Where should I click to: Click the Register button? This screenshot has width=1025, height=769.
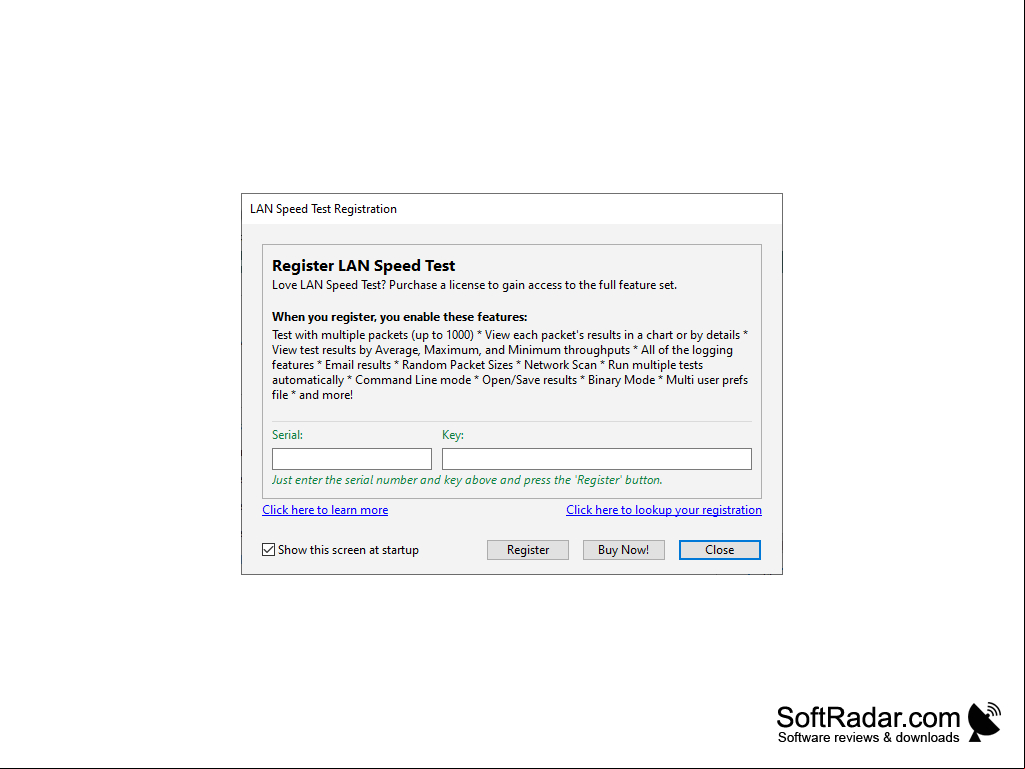tap(528, 550)
